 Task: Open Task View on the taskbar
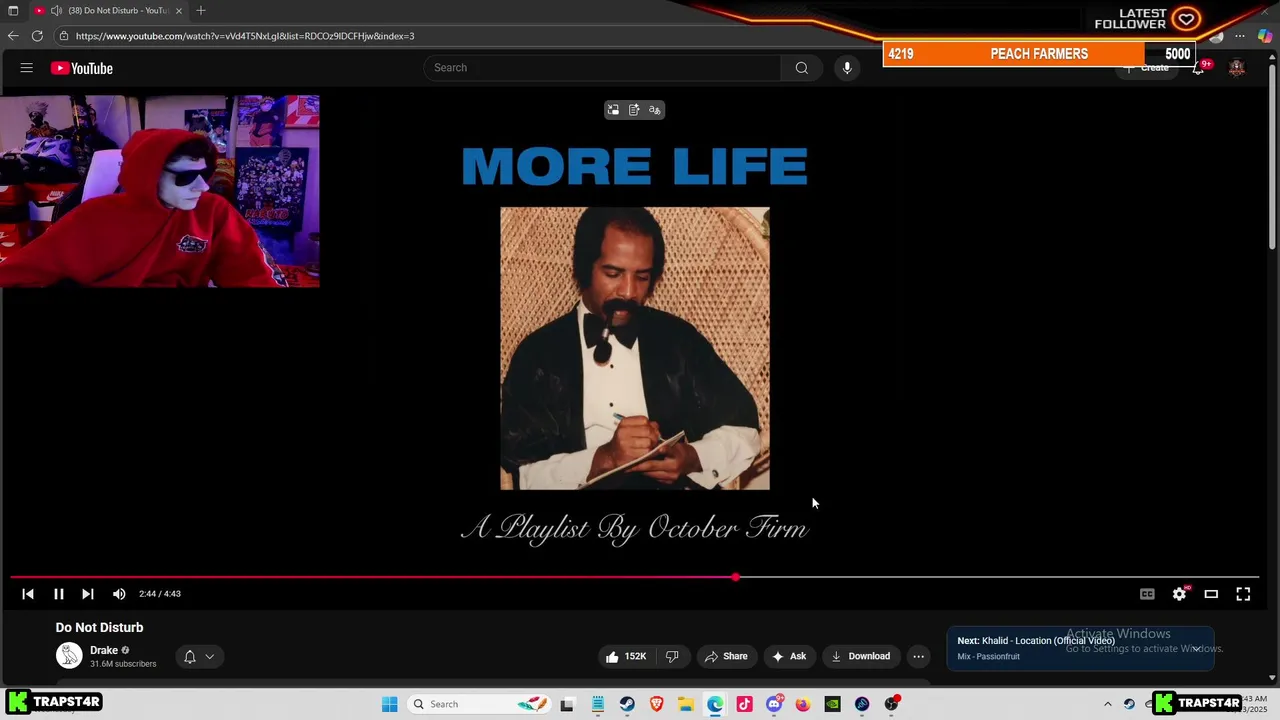(567, 704)
